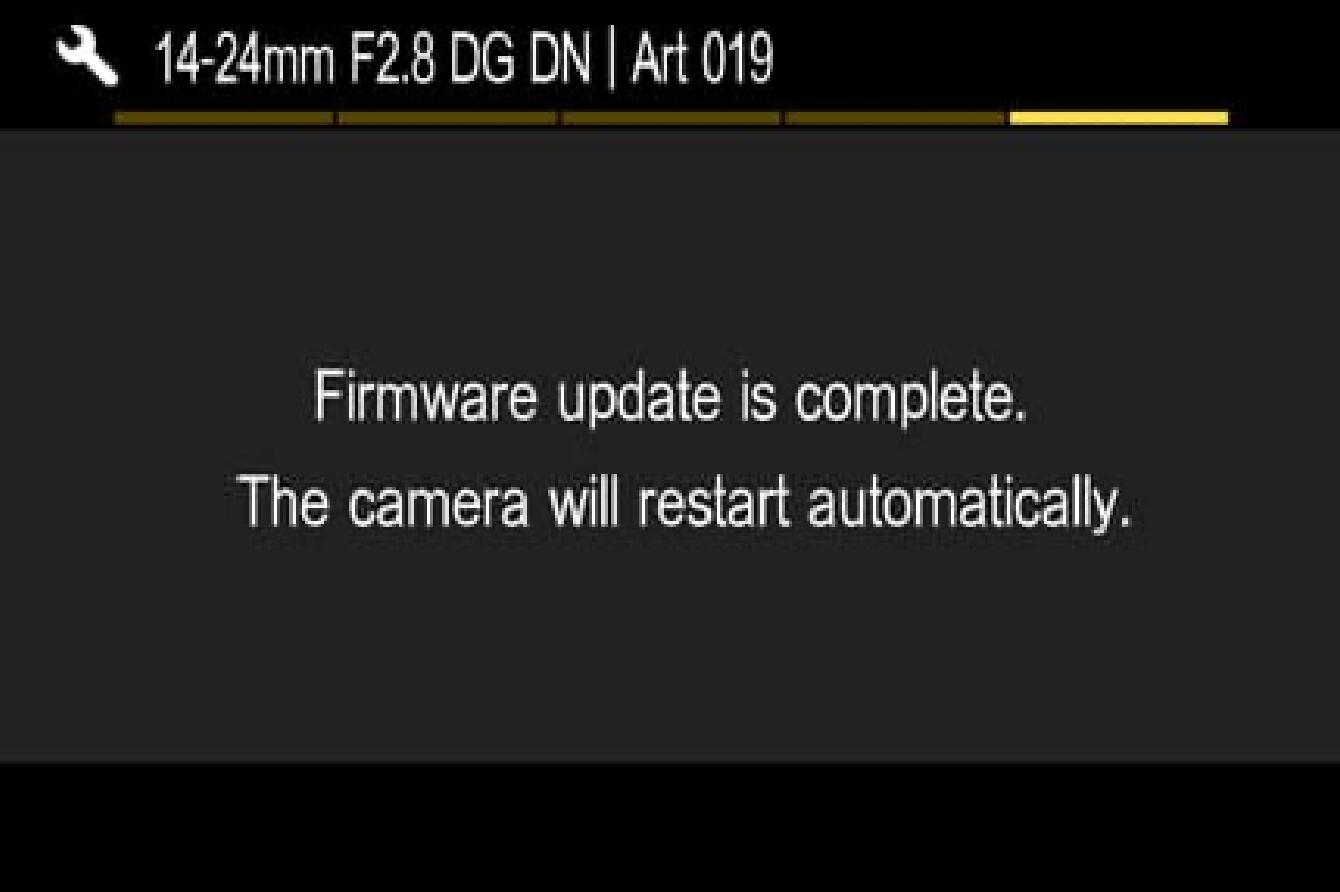Click the empty gray area below the message

point(670,650)
